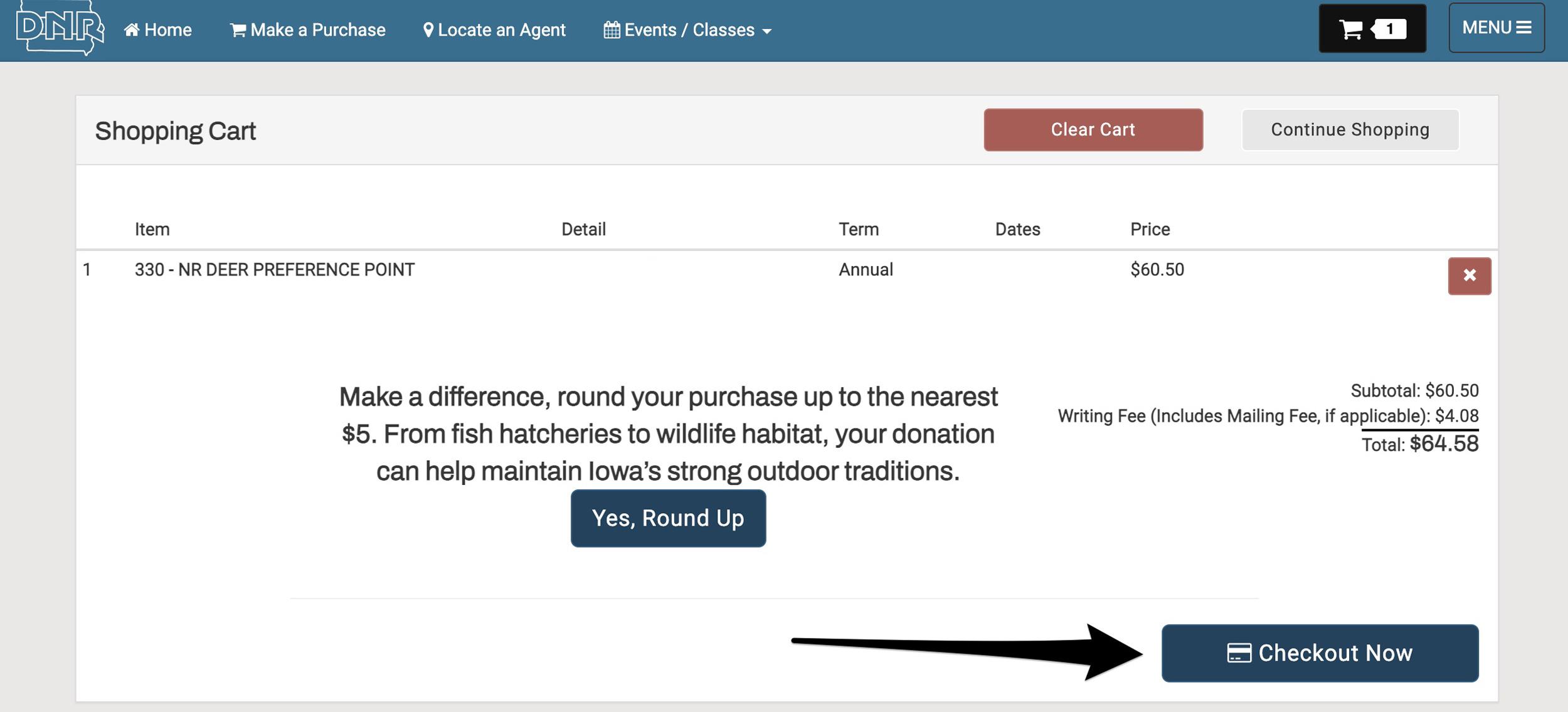Viewport: 1568px width, 712px height.
Task: Click the map pin icon for Locate an Agent
Action: (429, 29)
